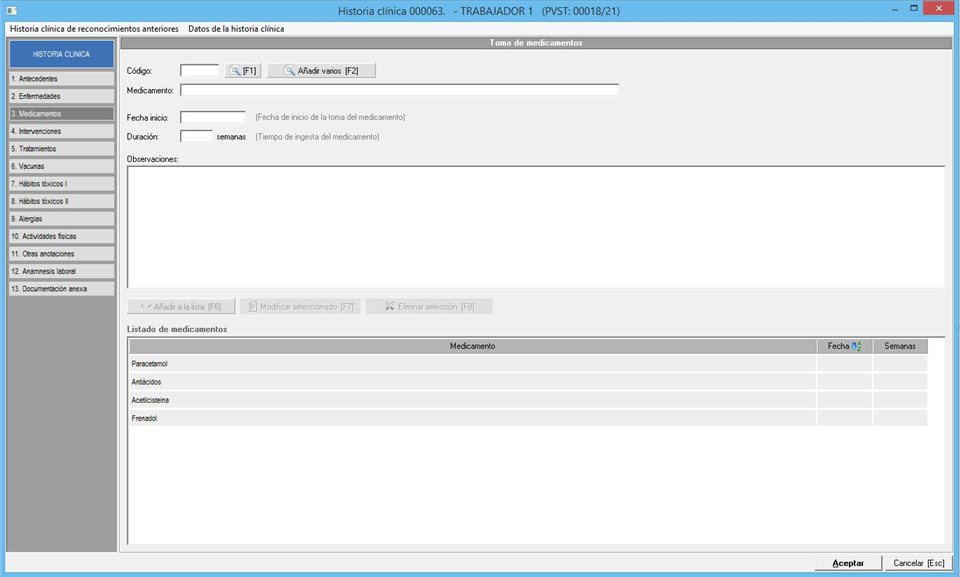Click Añadir a la lista [F6]

pos(181,306)
